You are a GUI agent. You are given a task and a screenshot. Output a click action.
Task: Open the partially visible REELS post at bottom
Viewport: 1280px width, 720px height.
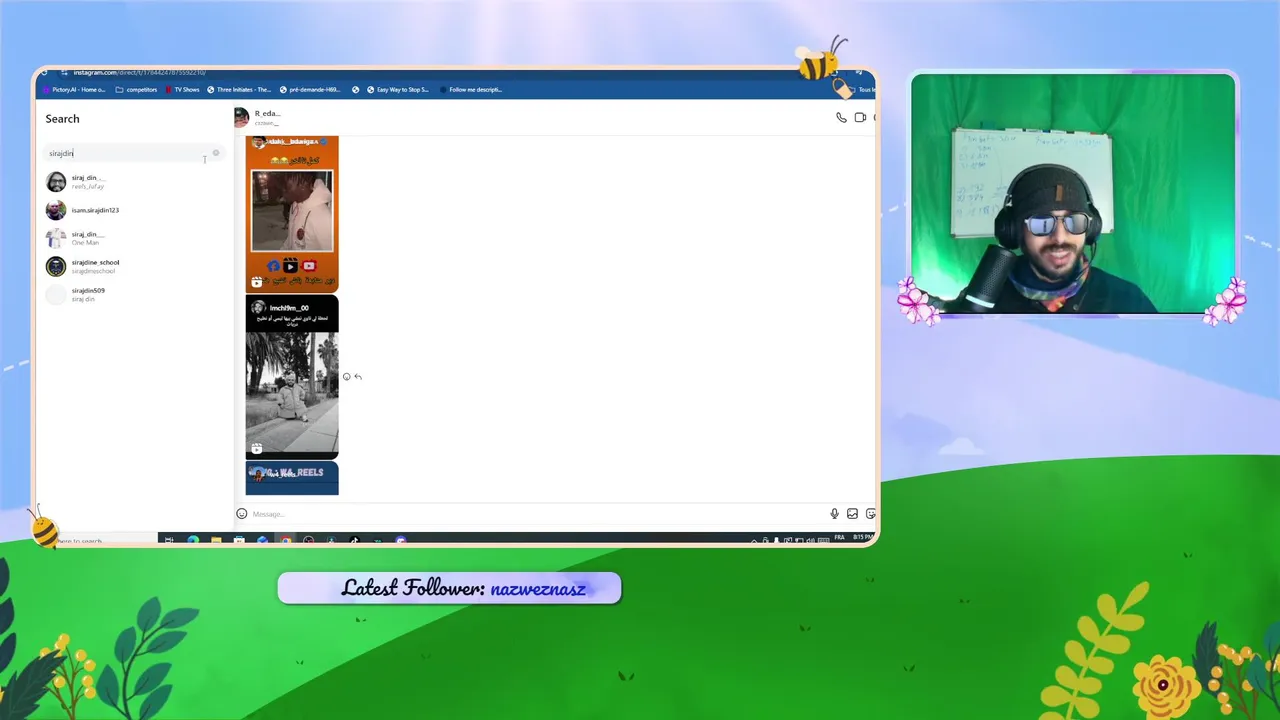point(292,478)
